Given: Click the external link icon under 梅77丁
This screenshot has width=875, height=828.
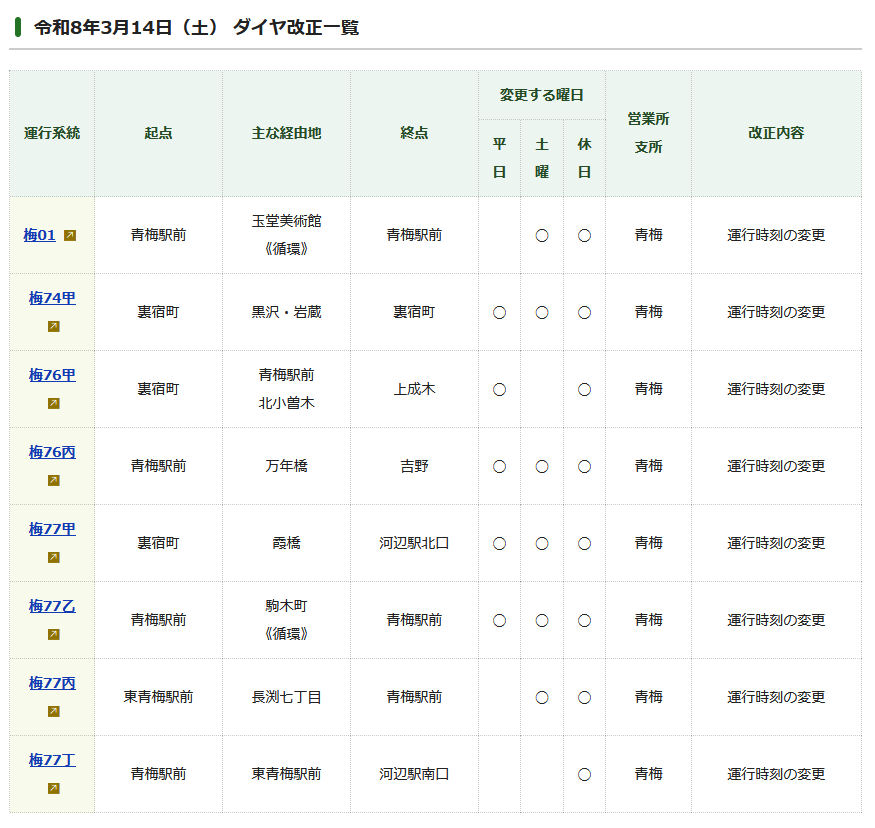Looking at the screenshot, I should click(53, 789).
